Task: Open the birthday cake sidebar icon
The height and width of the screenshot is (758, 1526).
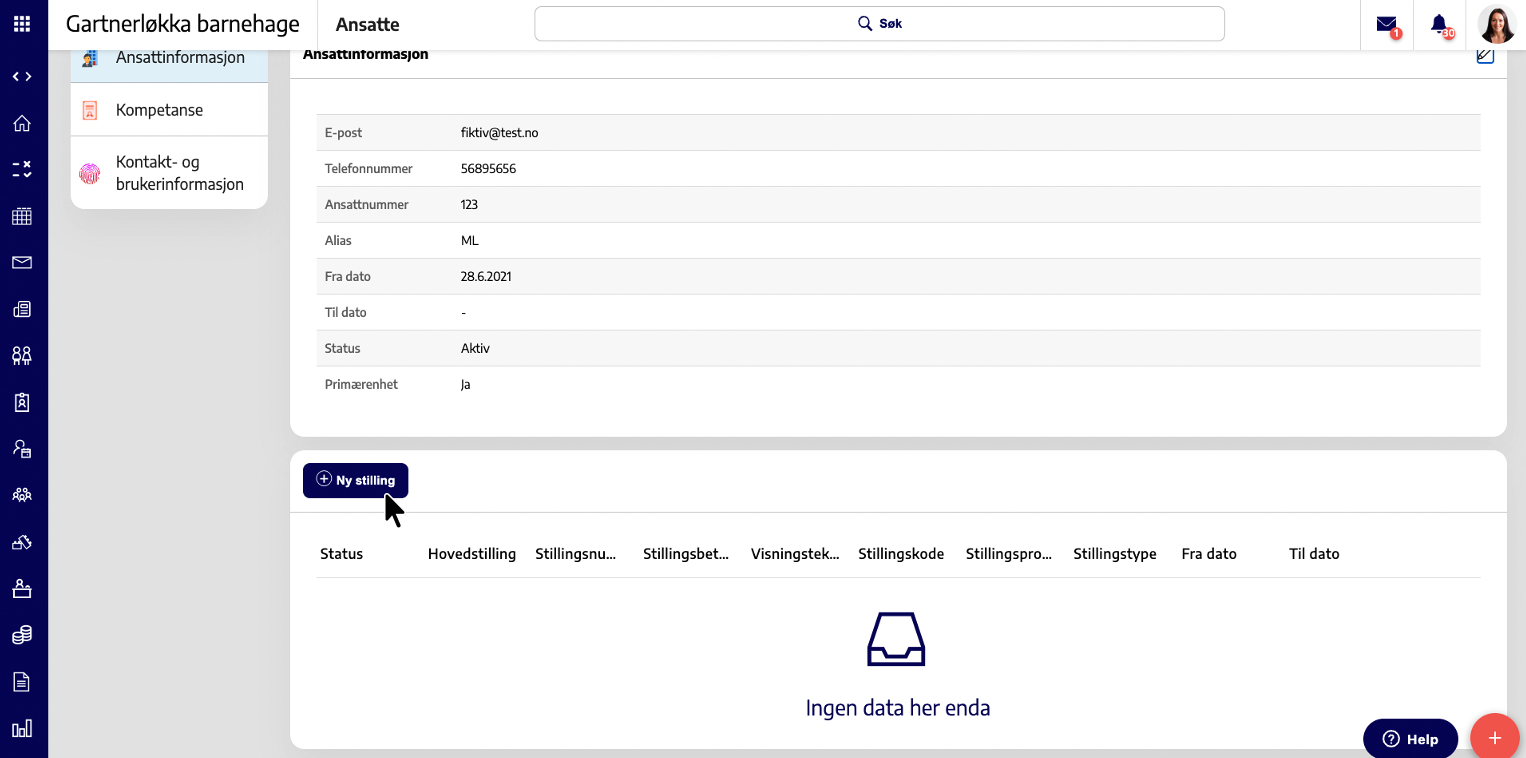Action: pyautogui.click(x=22, y=588)
